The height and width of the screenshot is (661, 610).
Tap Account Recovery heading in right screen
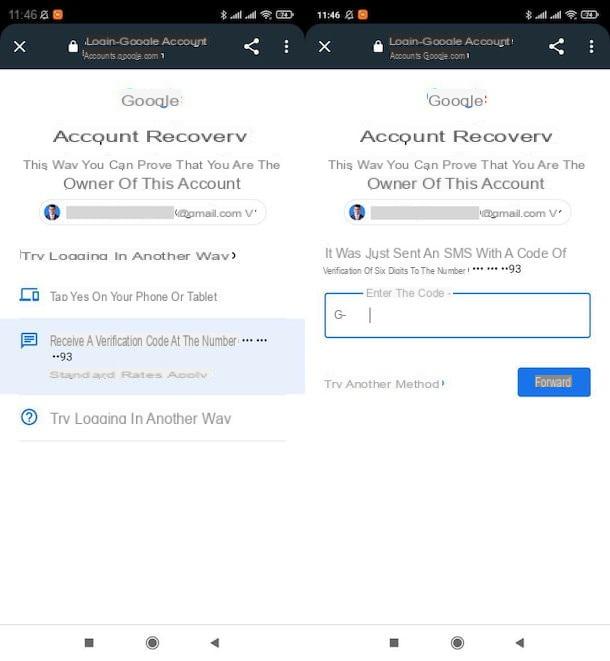pos(456,136)
